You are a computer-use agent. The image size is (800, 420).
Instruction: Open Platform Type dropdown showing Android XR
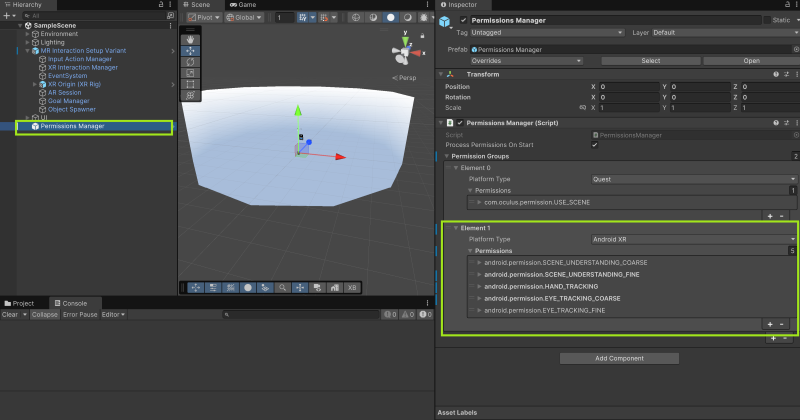pos(694,239)
